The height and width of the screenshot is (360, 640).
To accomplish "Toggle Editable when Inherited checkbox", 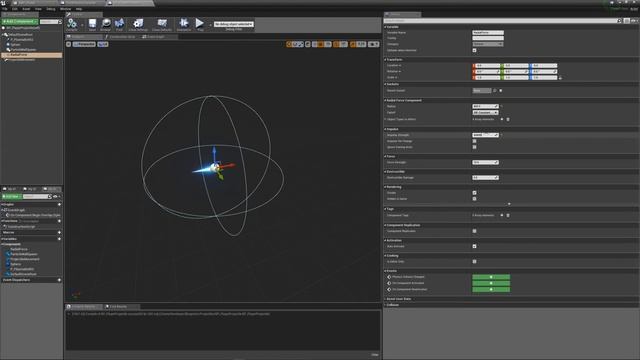I will [474, 50].
